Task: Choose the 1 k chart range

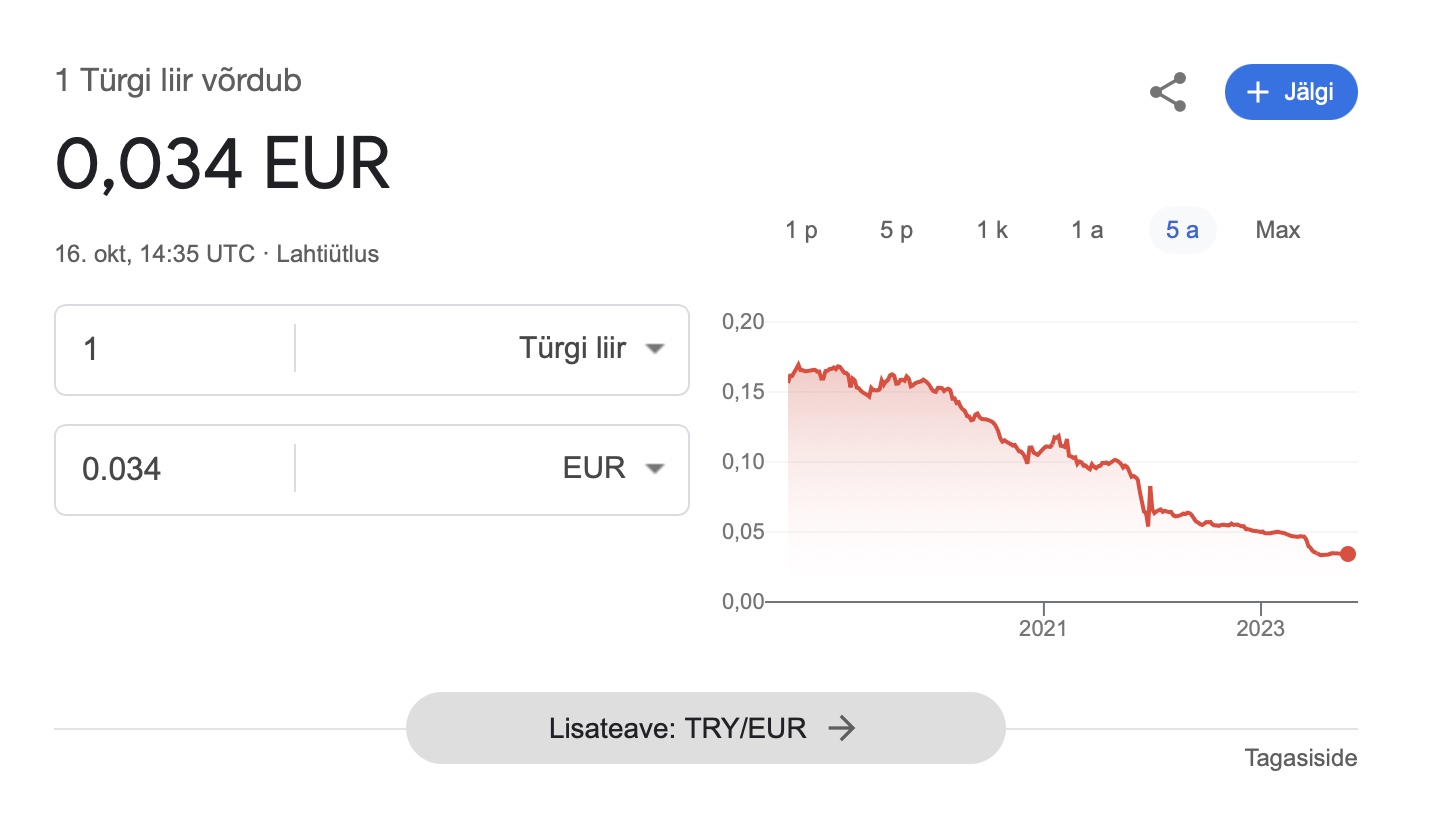Action: (x=992, y=230)
